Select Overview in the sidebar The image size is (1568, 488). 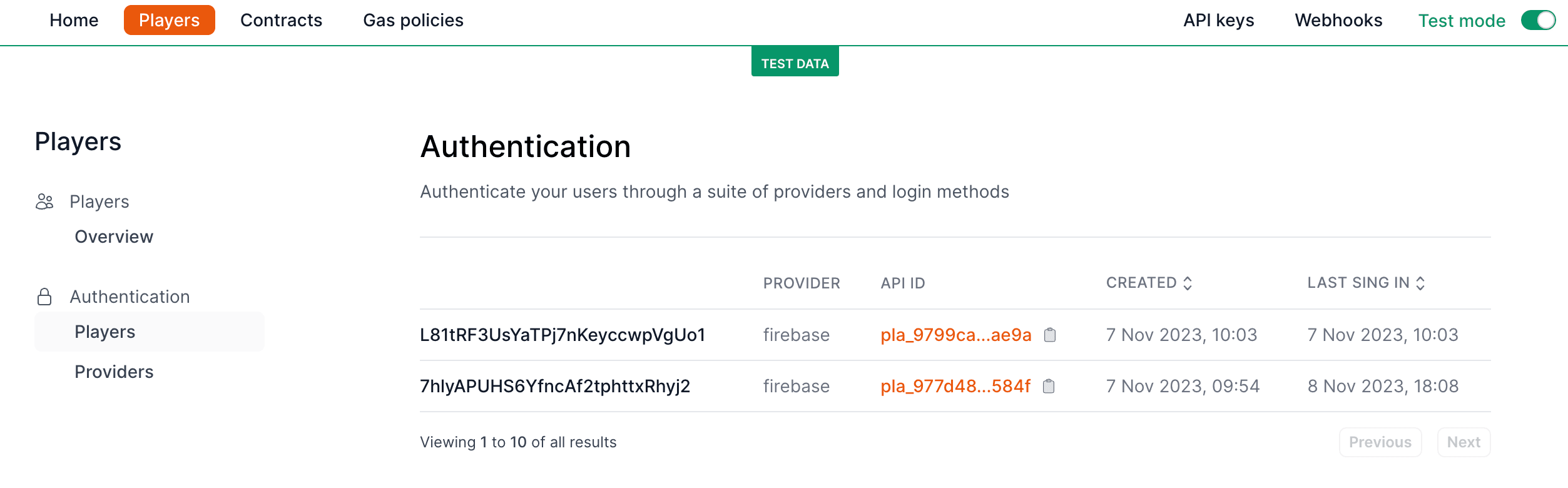(x=114, y=236)
